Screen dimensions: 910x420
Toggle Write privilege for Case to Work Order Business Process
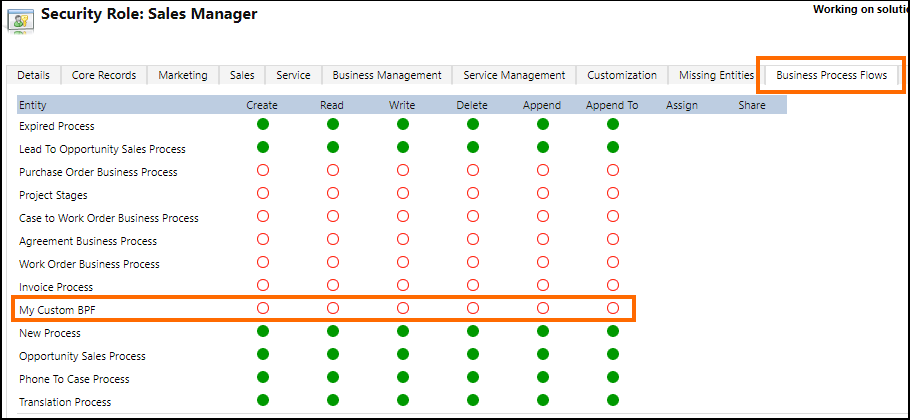click(403, 216)
